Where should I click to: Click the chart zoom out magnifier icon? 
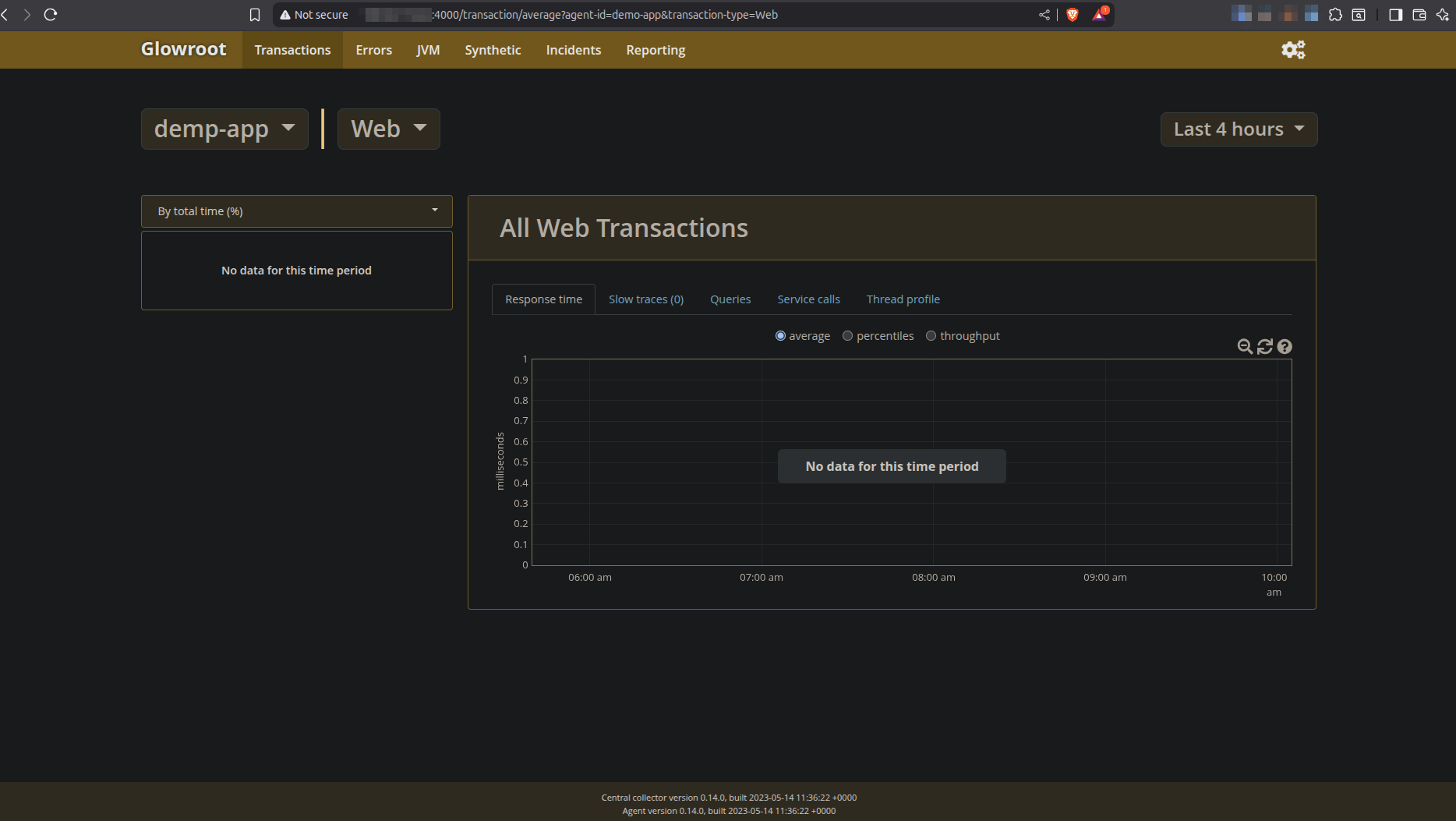click(x=1245, y=347)
